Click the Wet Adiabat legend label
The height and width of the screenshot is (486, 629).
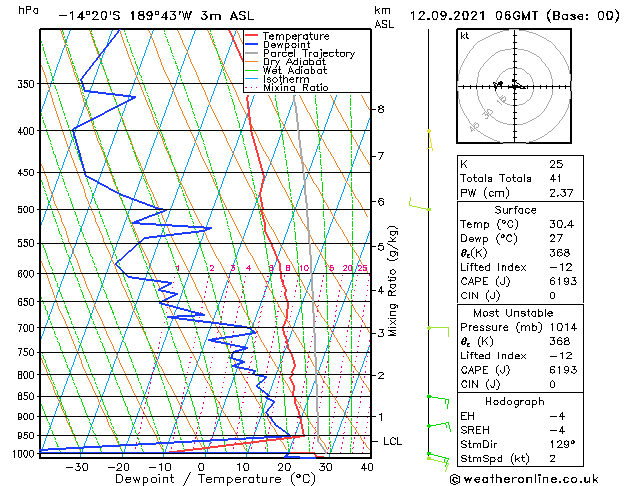(295, 71)
